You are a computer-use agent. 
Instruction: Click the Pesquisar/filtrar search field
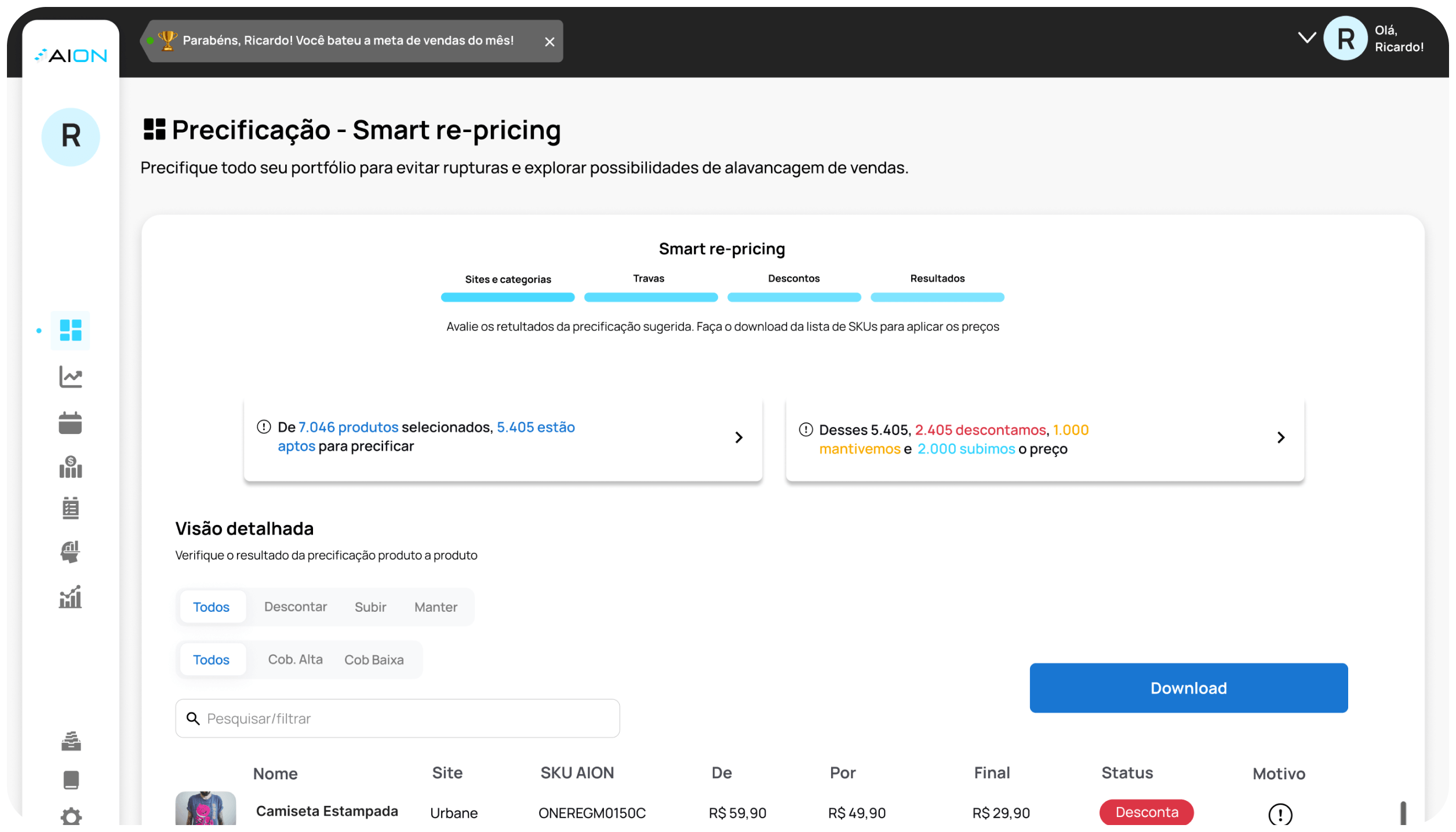pyautogui.click(x=398, y=718)
